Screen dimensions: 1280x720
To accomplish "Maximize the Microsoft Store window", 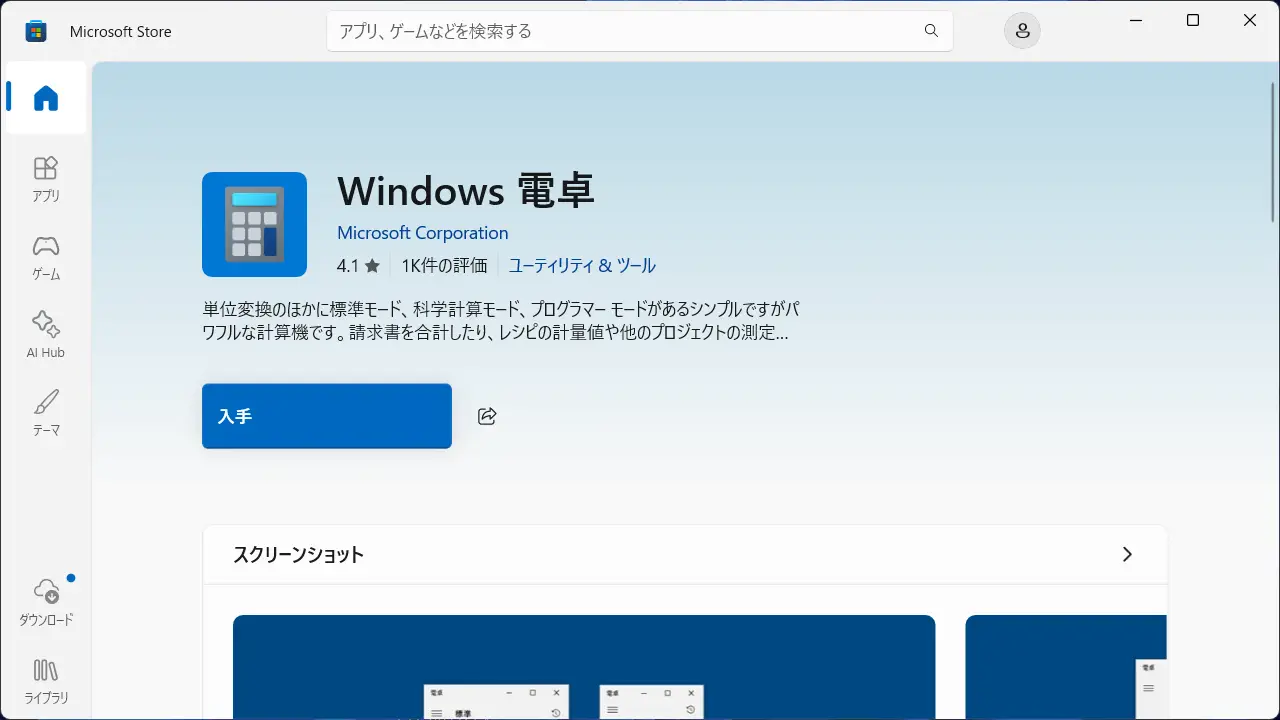I will click(x=1193, y=20).
